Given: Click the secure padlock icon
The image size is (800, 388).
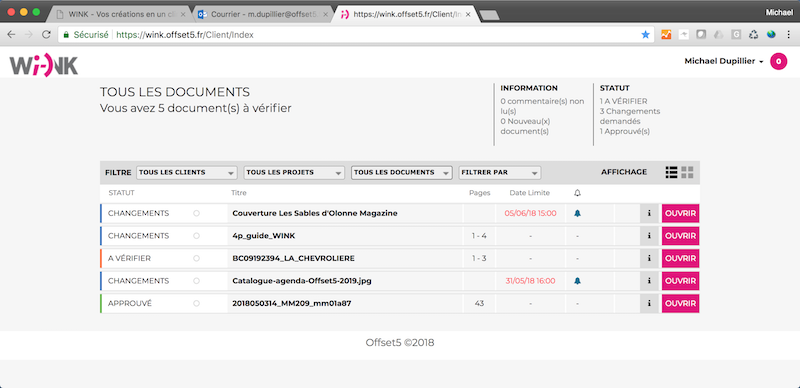Looking at the screenshot, I should 66,35.
